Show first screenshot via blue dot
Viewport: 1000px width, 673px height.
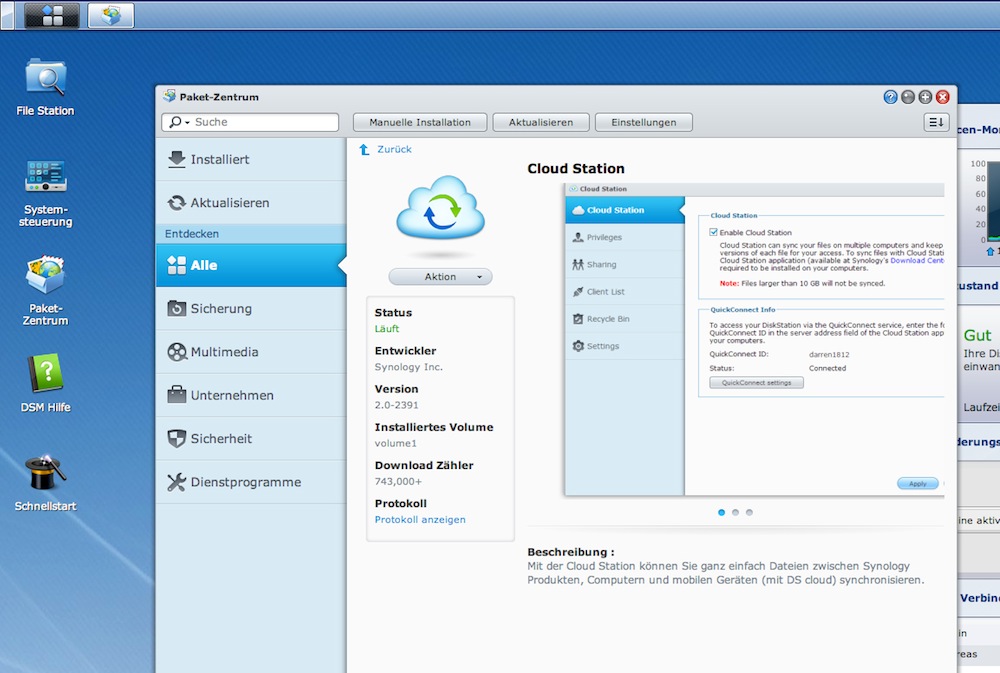pos(721,512)
